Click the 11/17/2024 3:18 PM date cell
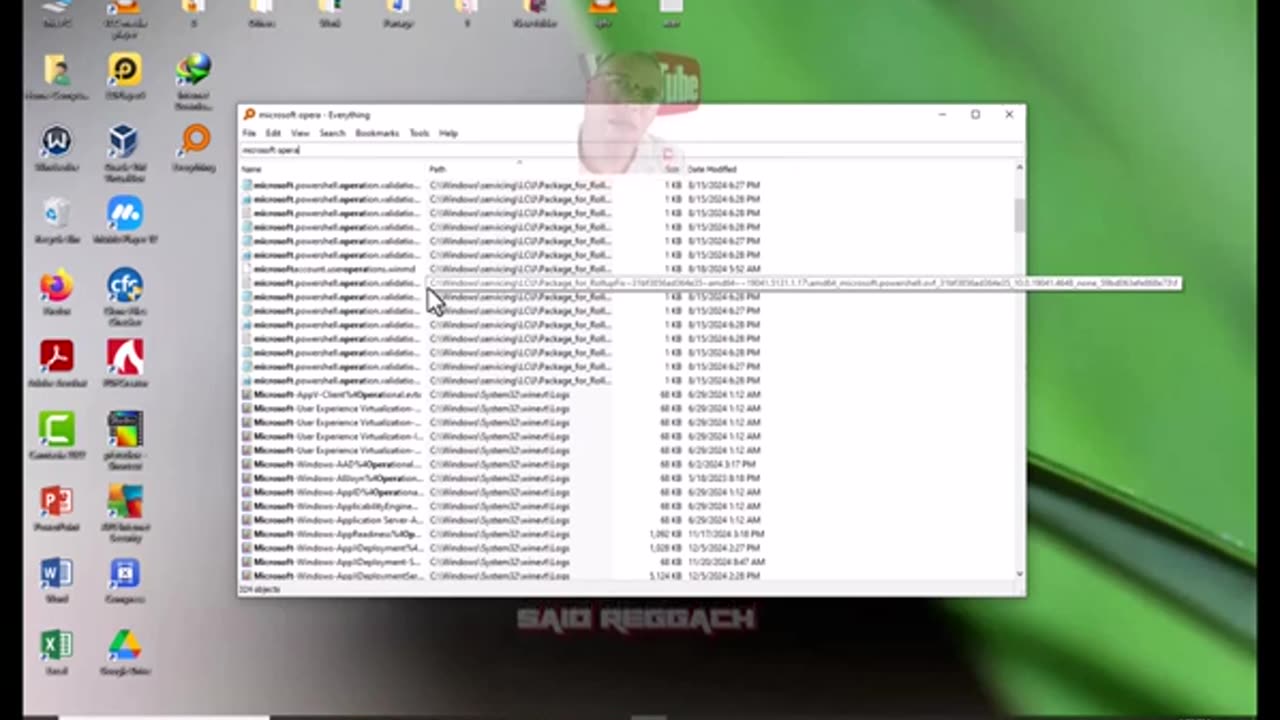 tap(726, 535)
